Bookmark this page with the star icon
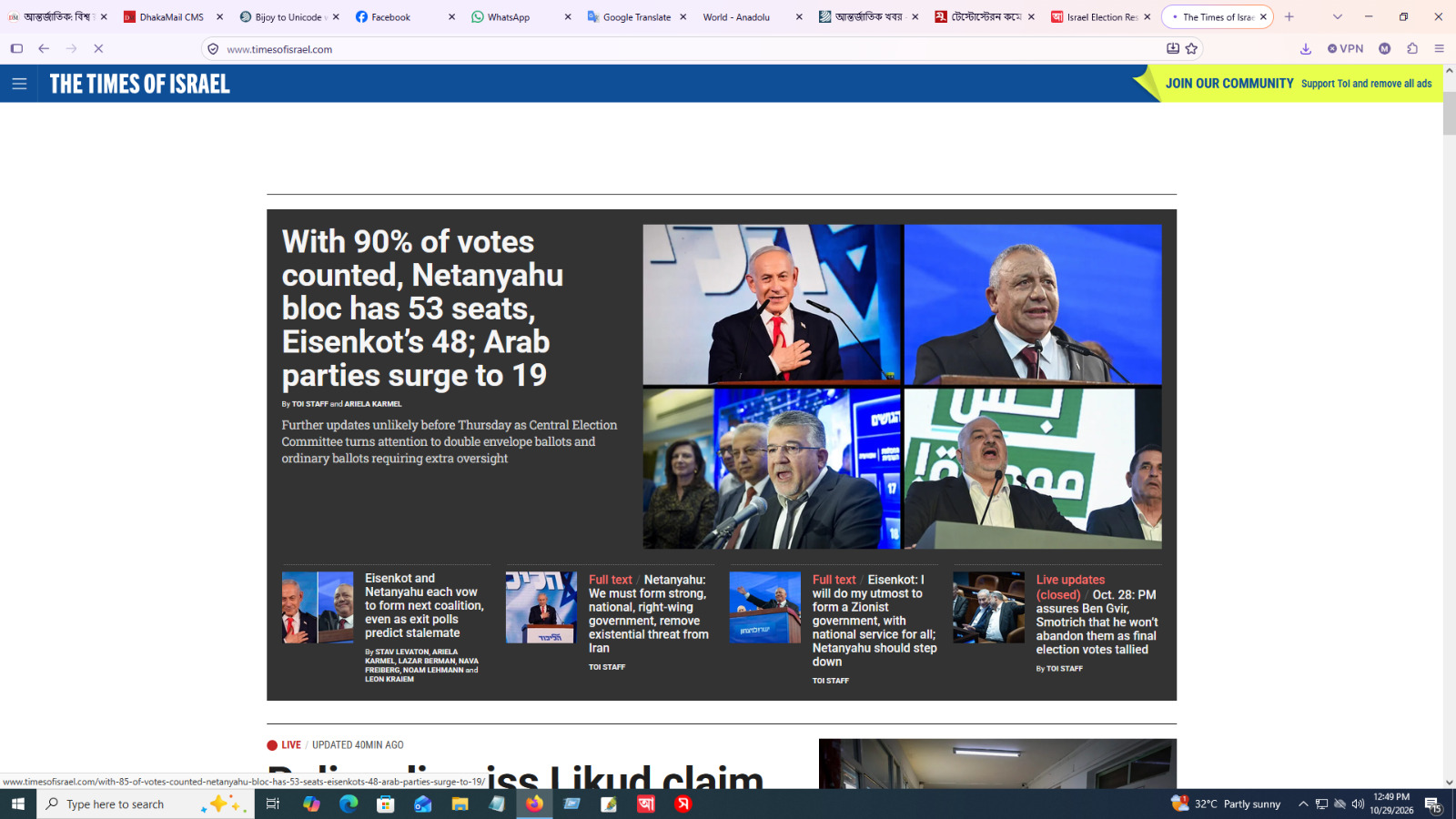 click(1192, 48)
